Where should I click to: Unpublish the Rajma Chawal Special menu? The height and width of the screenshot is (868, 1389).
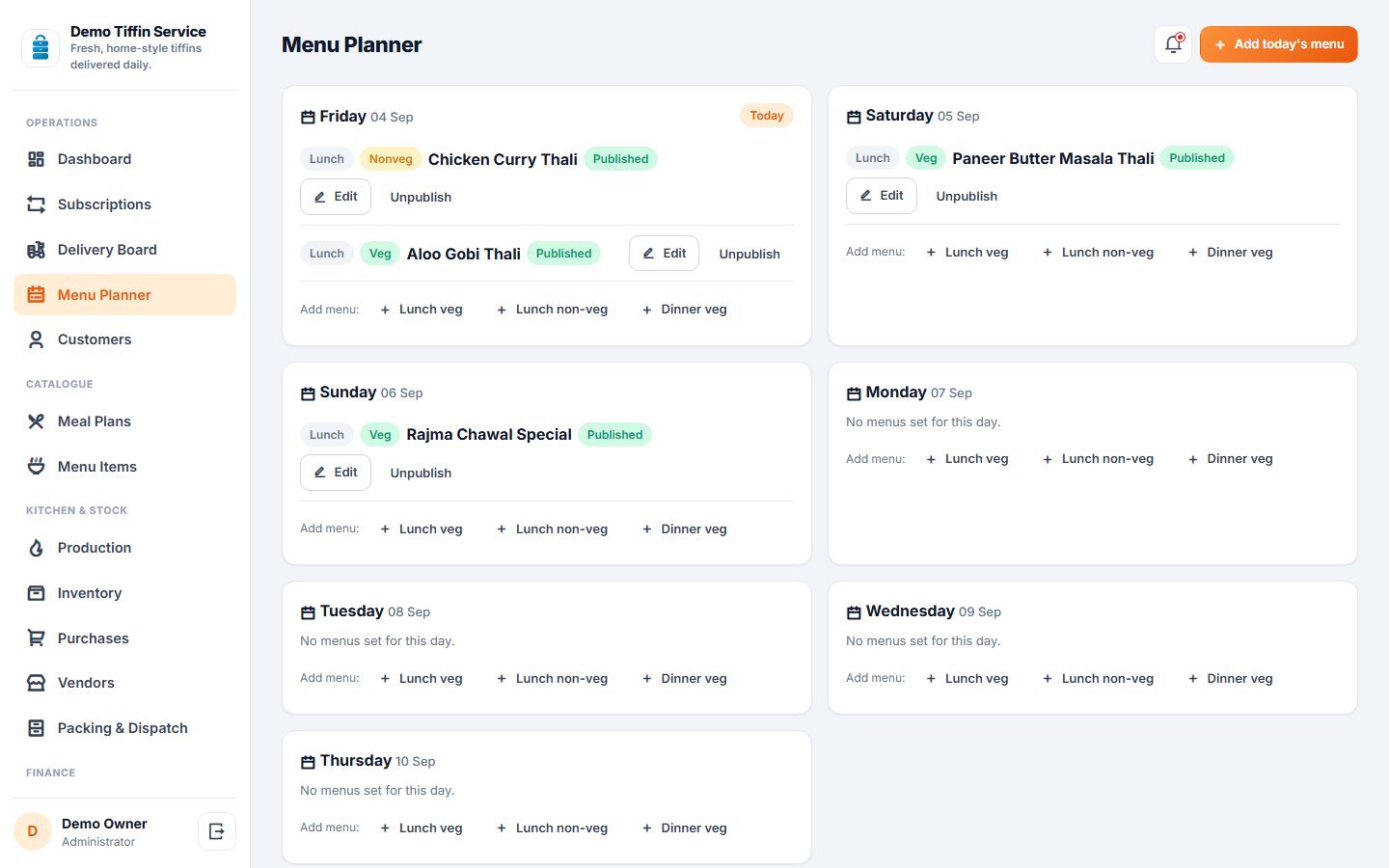pyautogui.click(x=421, y=473)
